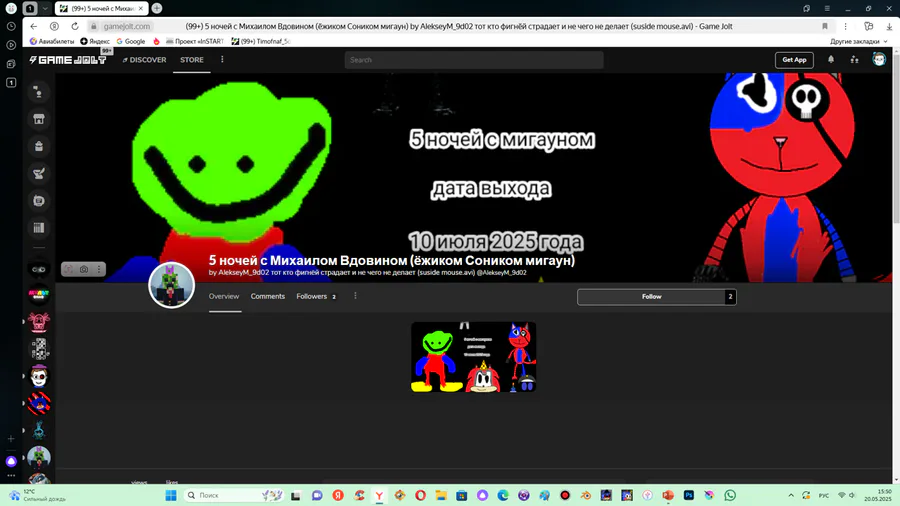Screen dimensions: 900x506
Task: Open the Яндекс bookmark
Action: tap(95, 41)
